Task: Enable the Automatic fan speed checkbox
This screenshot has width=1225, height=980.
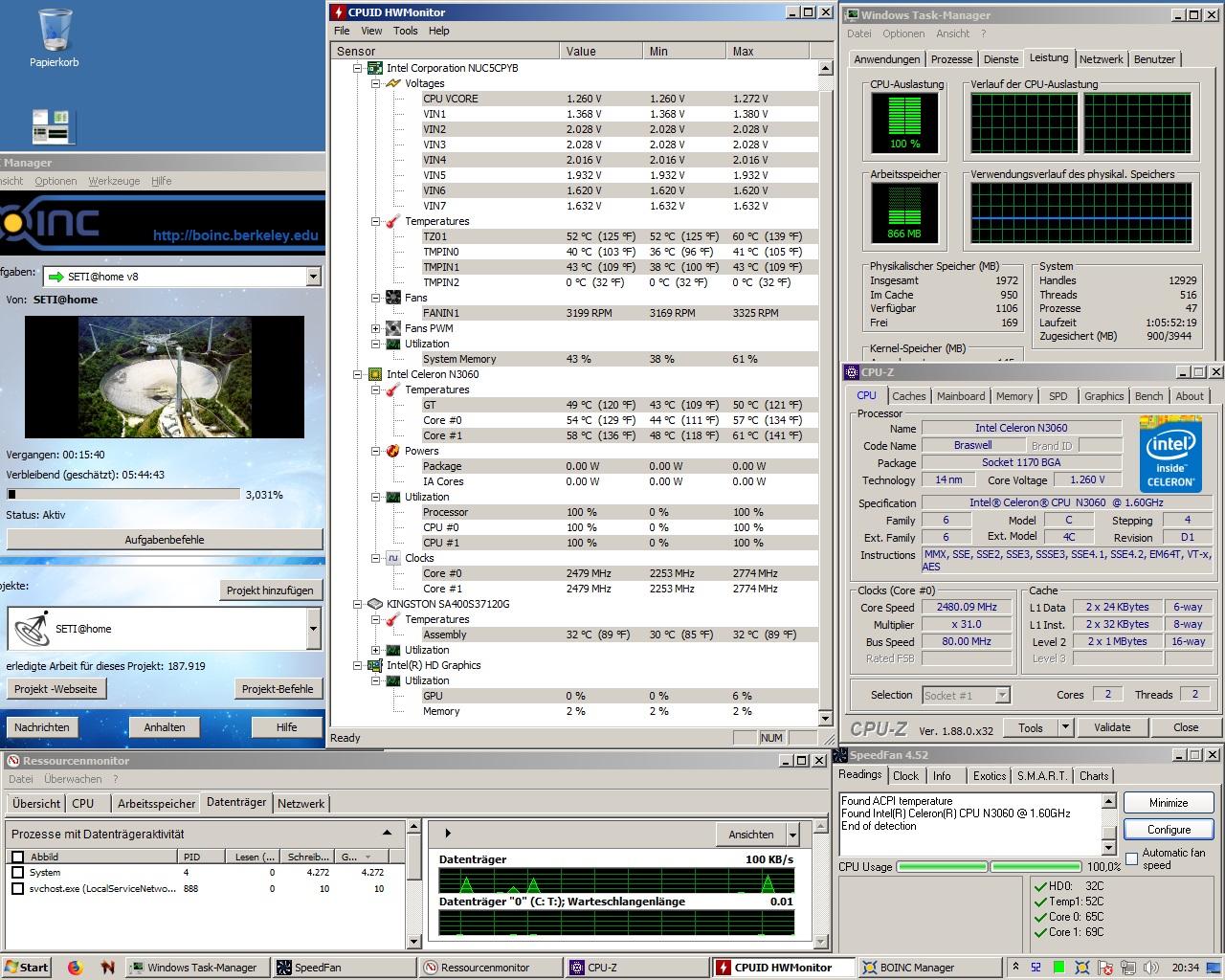Action: [x=1132, y=857]
